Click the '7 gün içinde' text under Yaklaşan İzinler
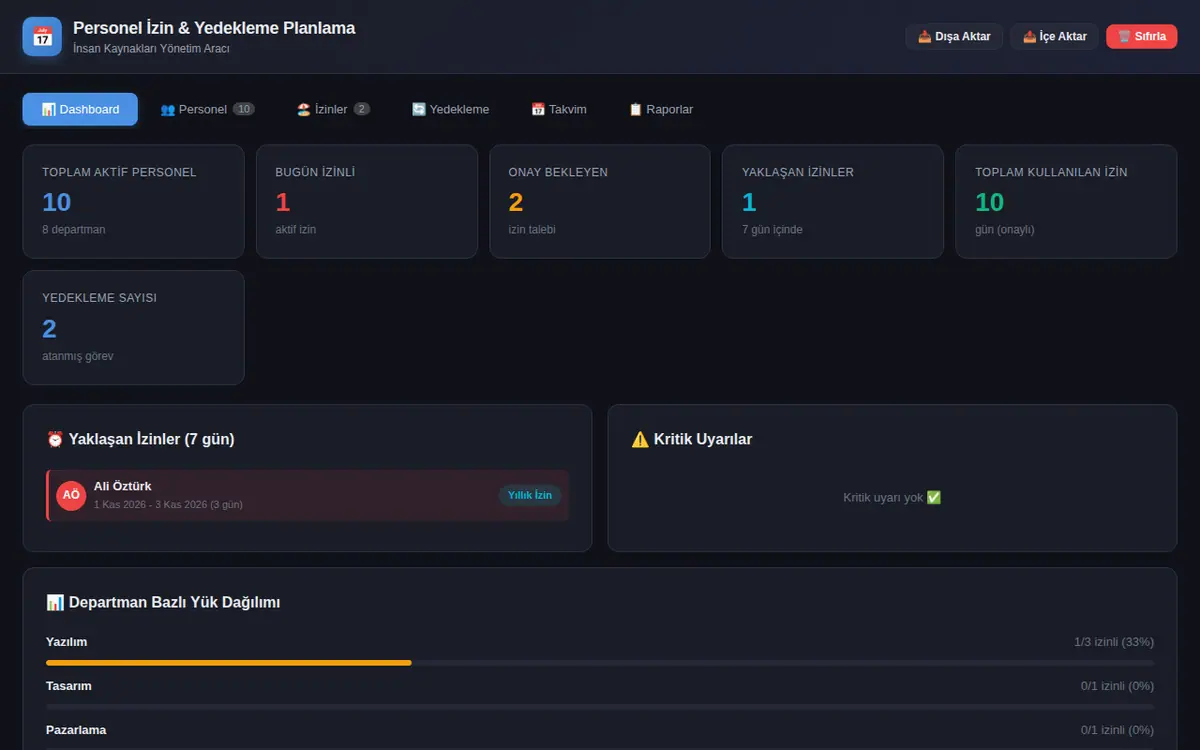The width and height of the screenshot is (1200, 750). pos(772,230)
